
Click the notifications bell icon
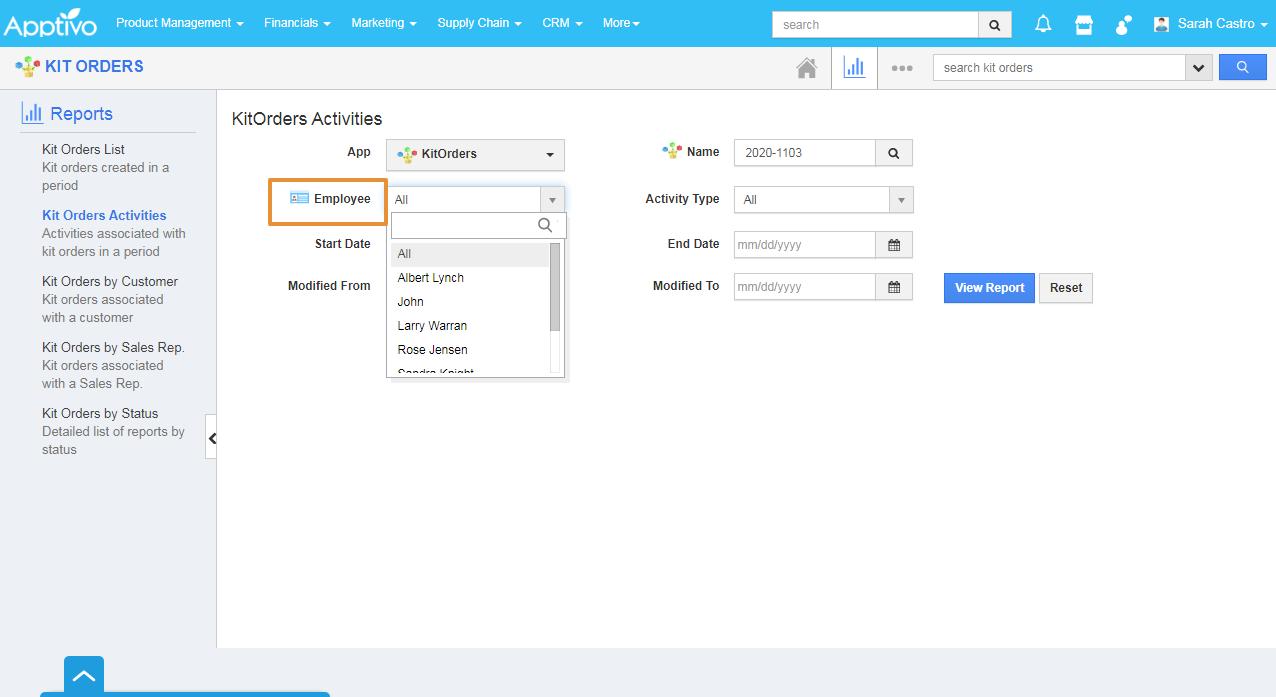[x=1043, y=24]
